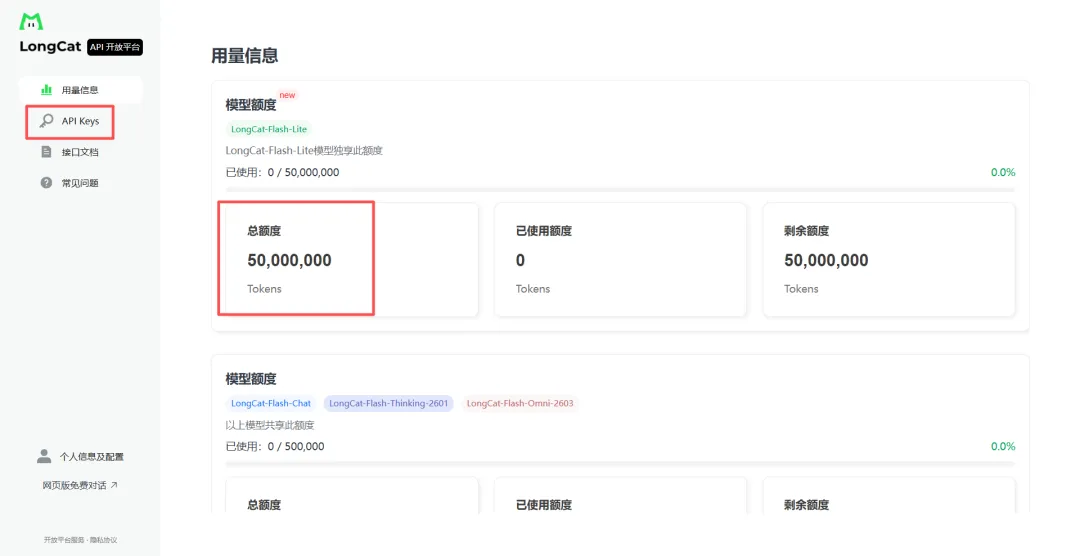The image size is (1080, 556).
Task: Click the text 以上模型共享此额度
Action: click(270, 425)
